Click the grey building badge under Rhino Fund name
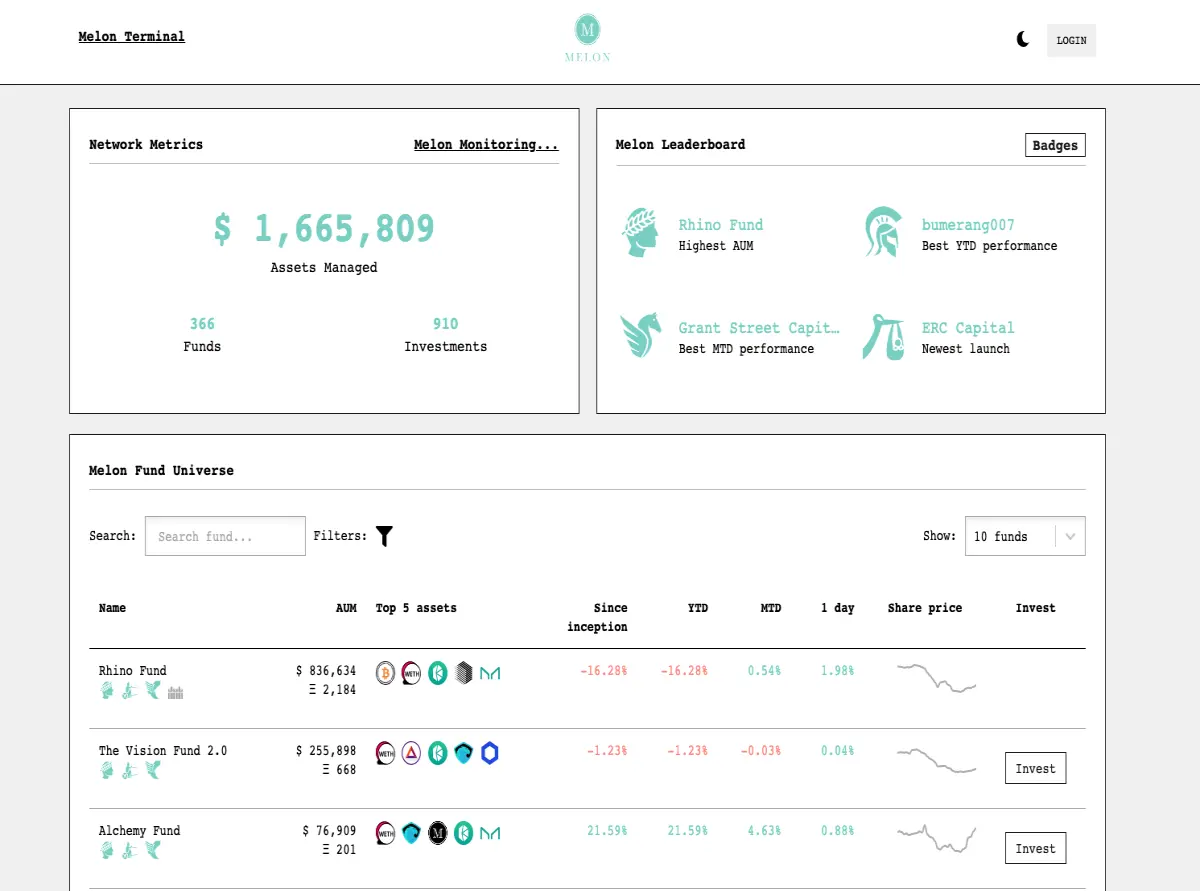 click(175, 692)
